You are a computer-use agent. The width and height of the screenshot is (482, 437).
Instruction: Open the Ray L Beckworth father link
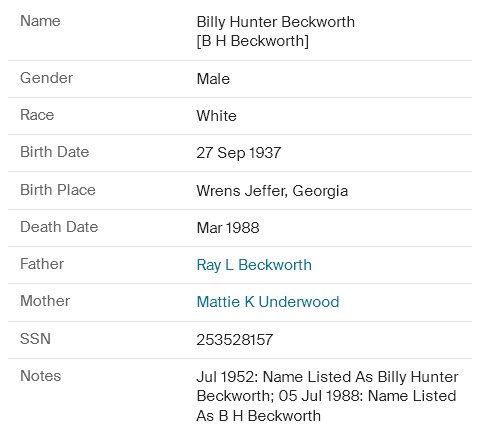pos(254,265)
